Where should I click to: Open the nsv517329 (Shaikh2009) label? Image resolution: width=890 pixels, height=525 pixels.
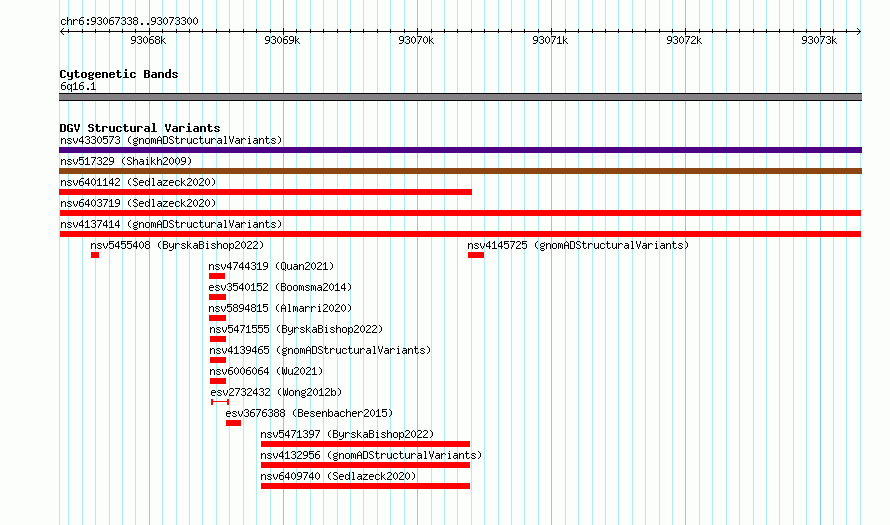point(126,161)
